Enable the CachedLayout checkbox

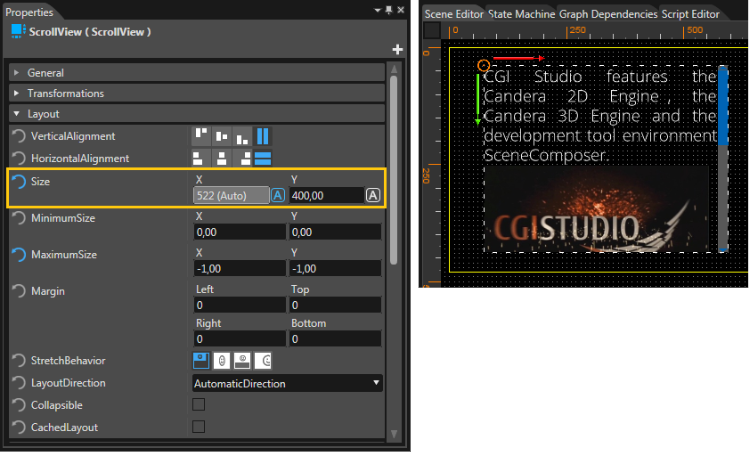point(199,427)
